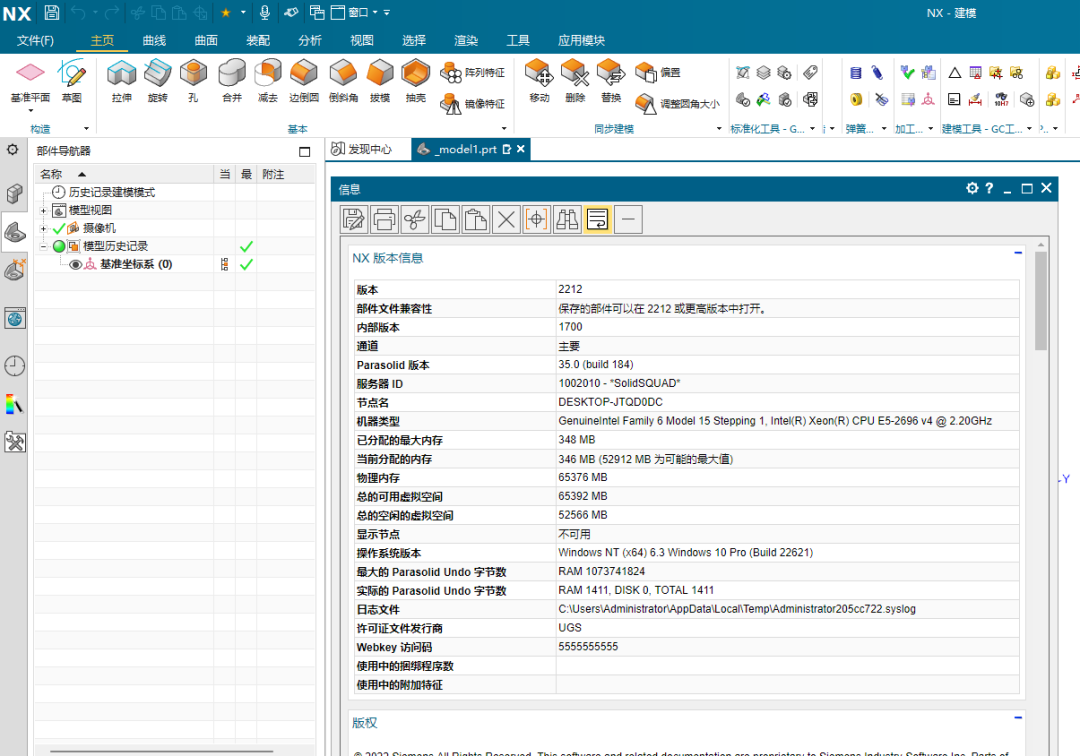
Task: Select the 历史记录建模模式 tree item
Action: click(112, 192)
